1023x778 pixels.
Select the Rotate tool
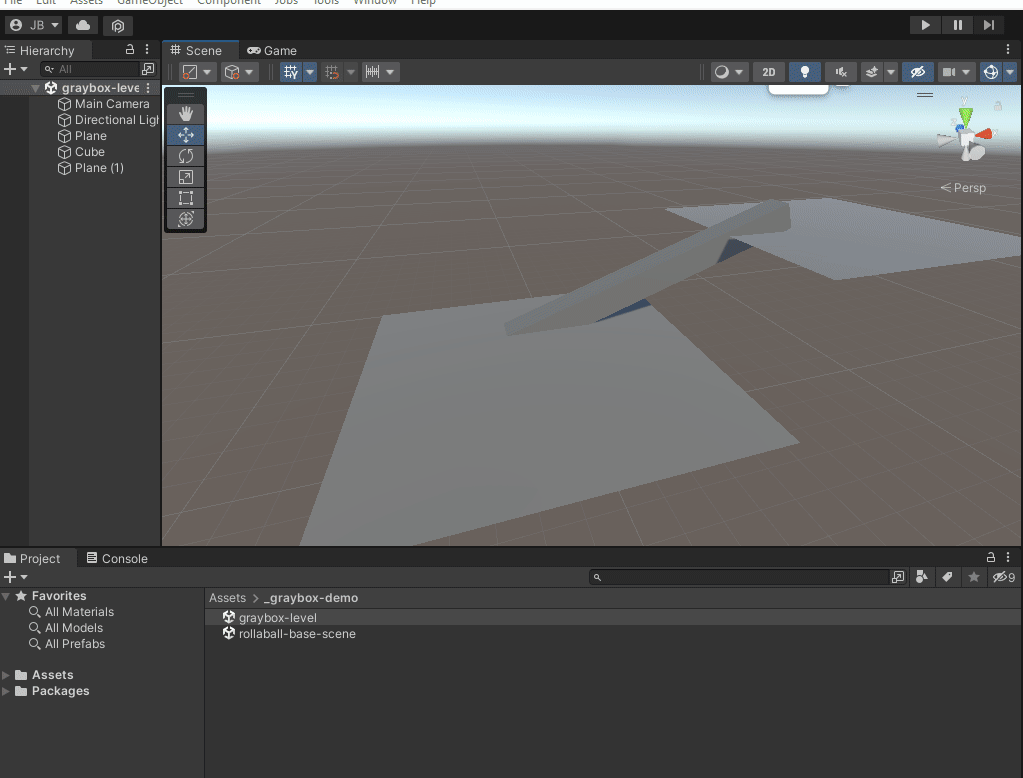pyautogui.click(x=186, y=156)
